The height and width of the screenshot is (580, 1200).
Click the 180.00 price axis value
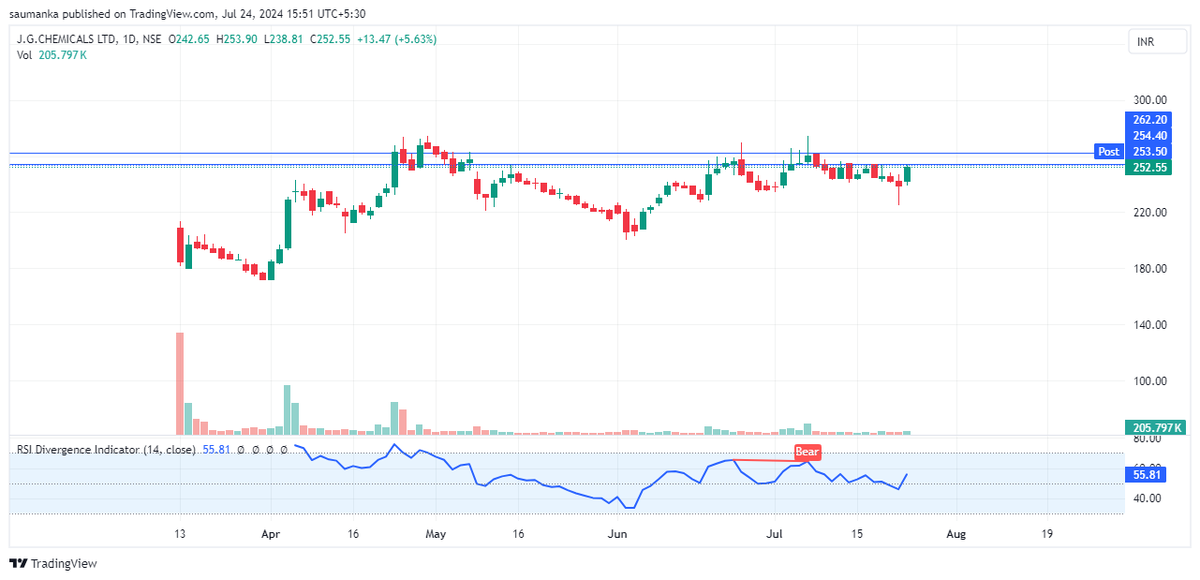[x=1151, y=268]
